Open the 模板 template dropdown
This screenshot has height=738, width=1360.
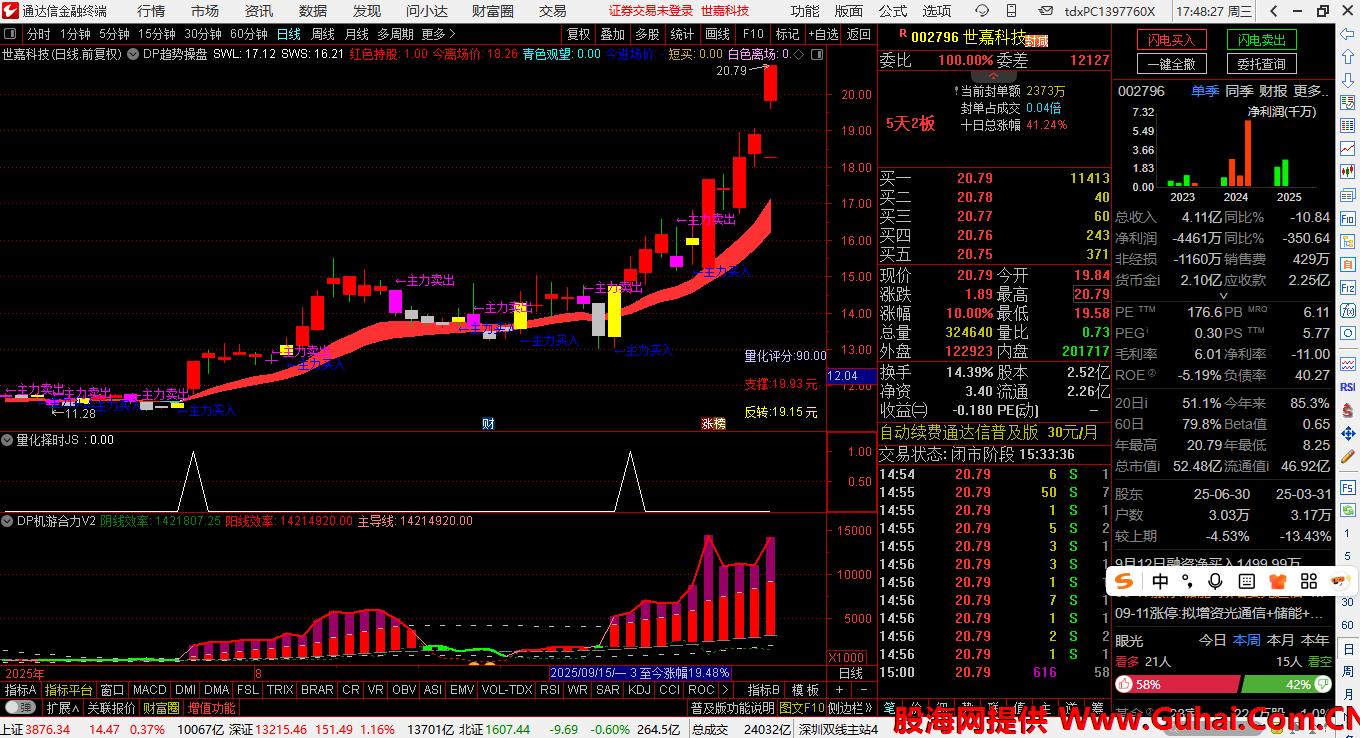click(x=805, y=690)
